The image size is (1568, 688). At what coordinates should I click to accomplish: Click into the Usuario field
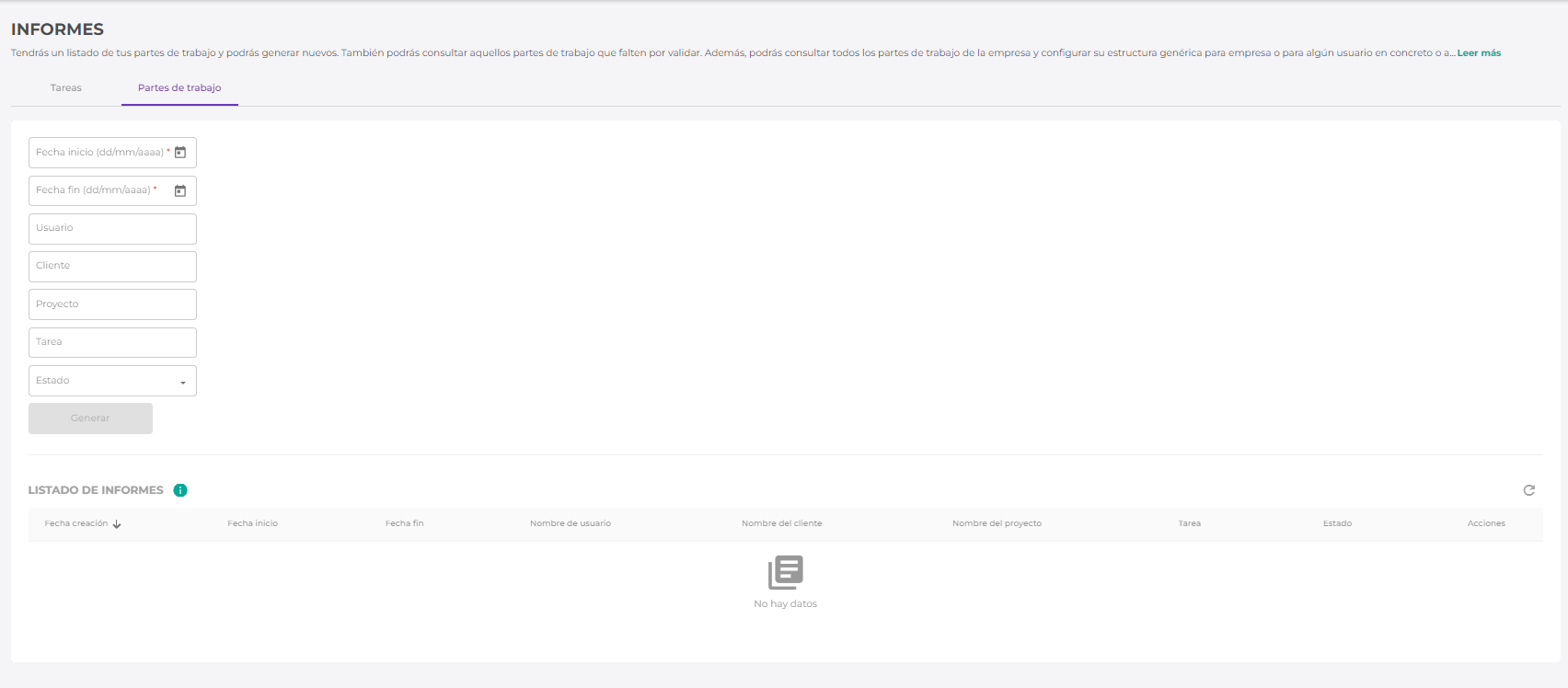[x=112, y=229]
